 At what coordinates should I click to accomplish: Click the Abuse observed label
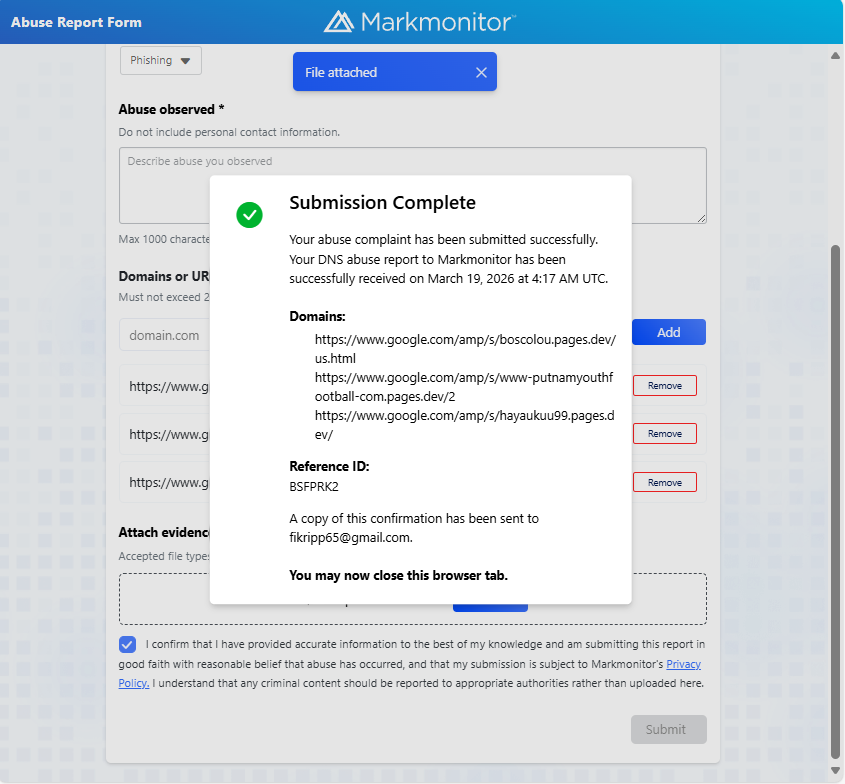(171, 109)
